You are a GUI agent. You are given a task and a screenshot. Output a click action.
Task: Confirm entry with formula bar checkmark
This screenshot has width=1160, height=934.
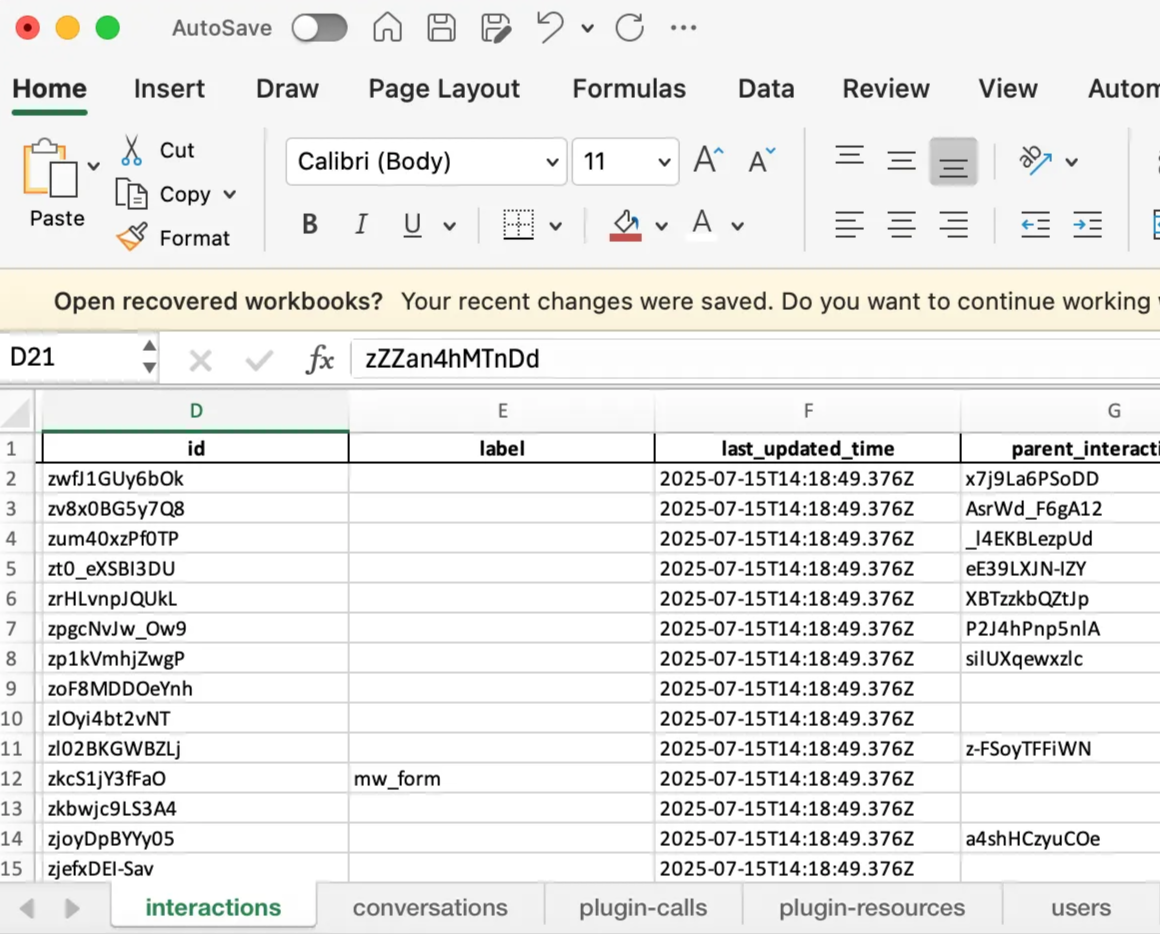pos(259,361)
